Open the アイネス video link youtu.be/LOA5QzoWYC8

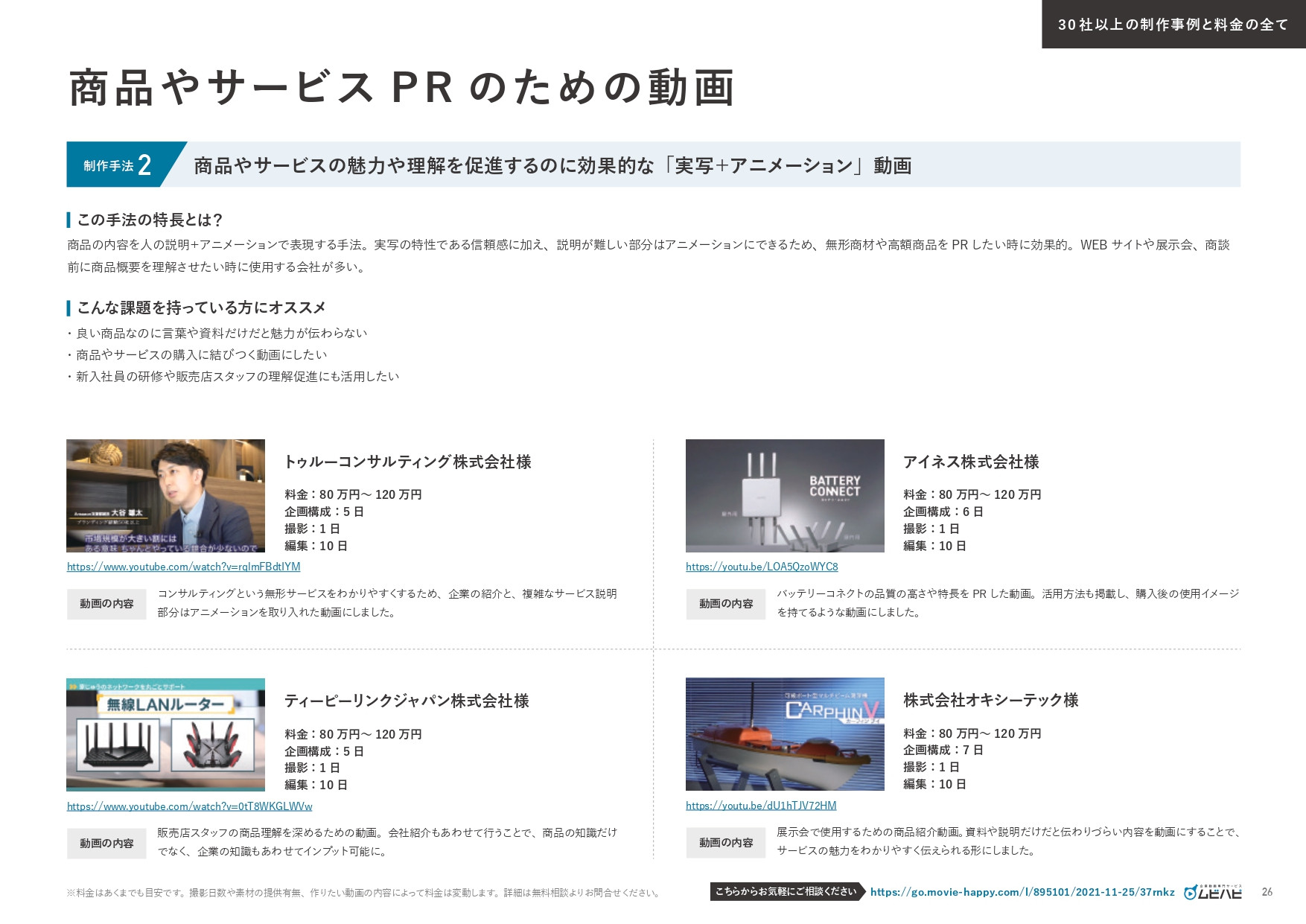(x=762, y=567)
